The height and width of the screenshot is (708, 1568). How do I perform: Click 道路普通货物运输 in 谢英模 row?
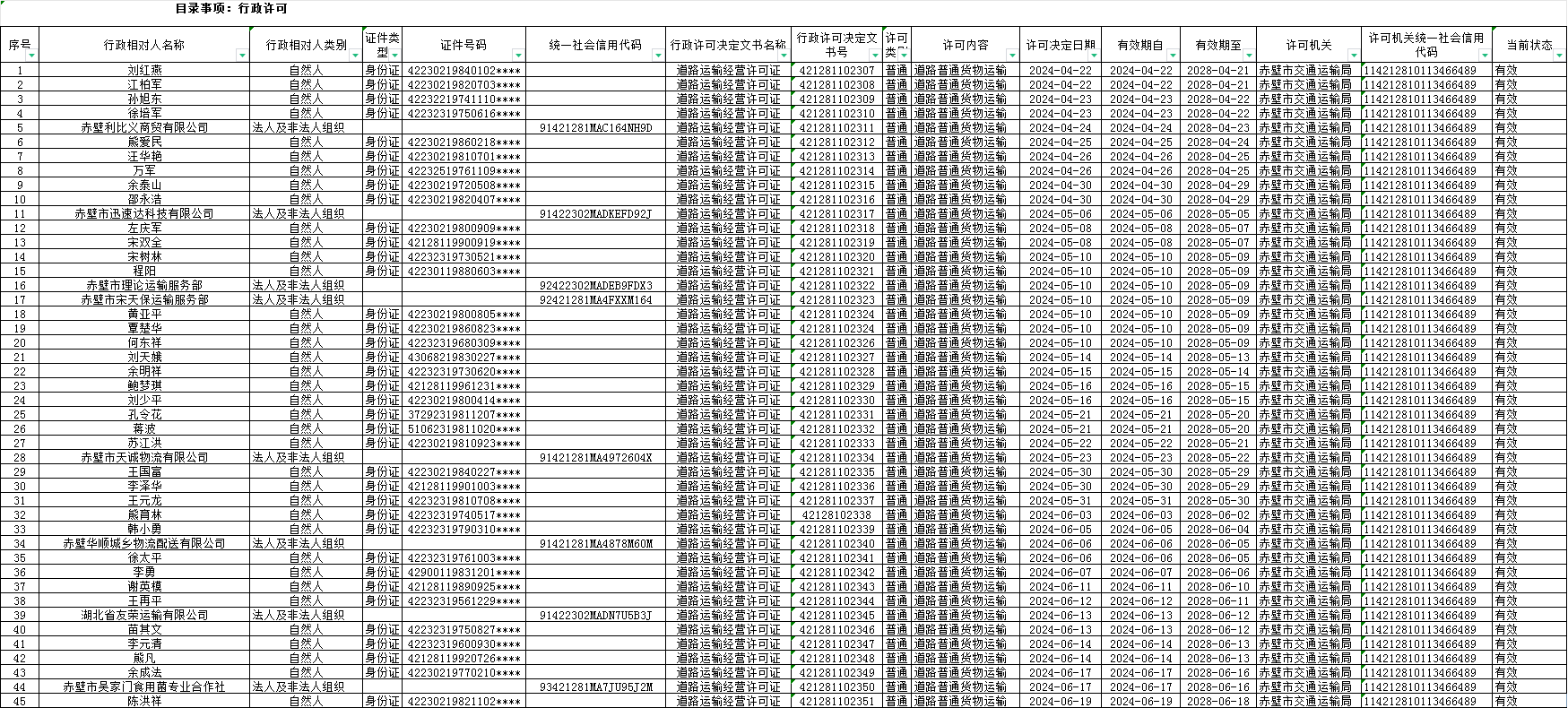pos(965,586)
